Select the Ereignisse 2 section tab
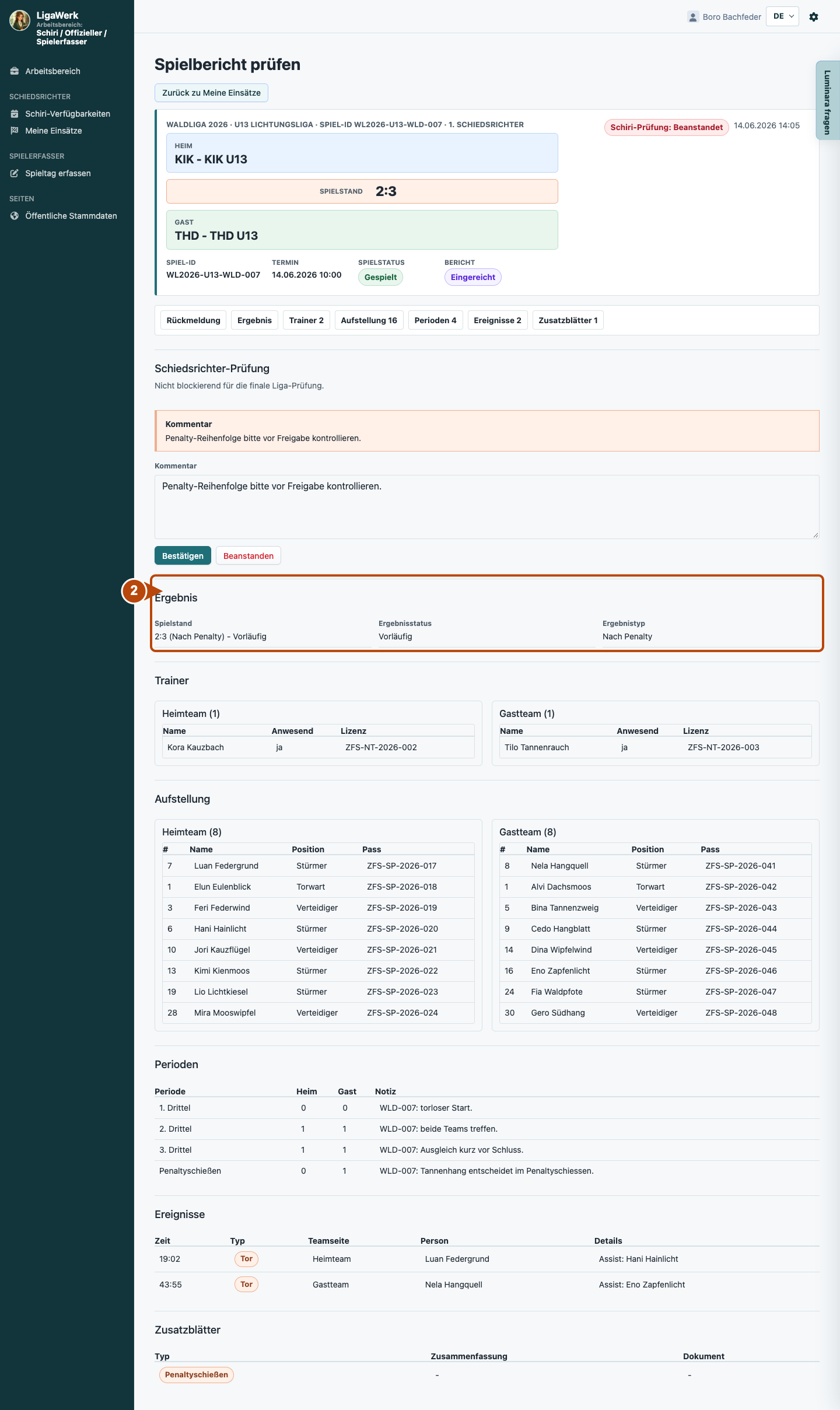 coord(498,320)
